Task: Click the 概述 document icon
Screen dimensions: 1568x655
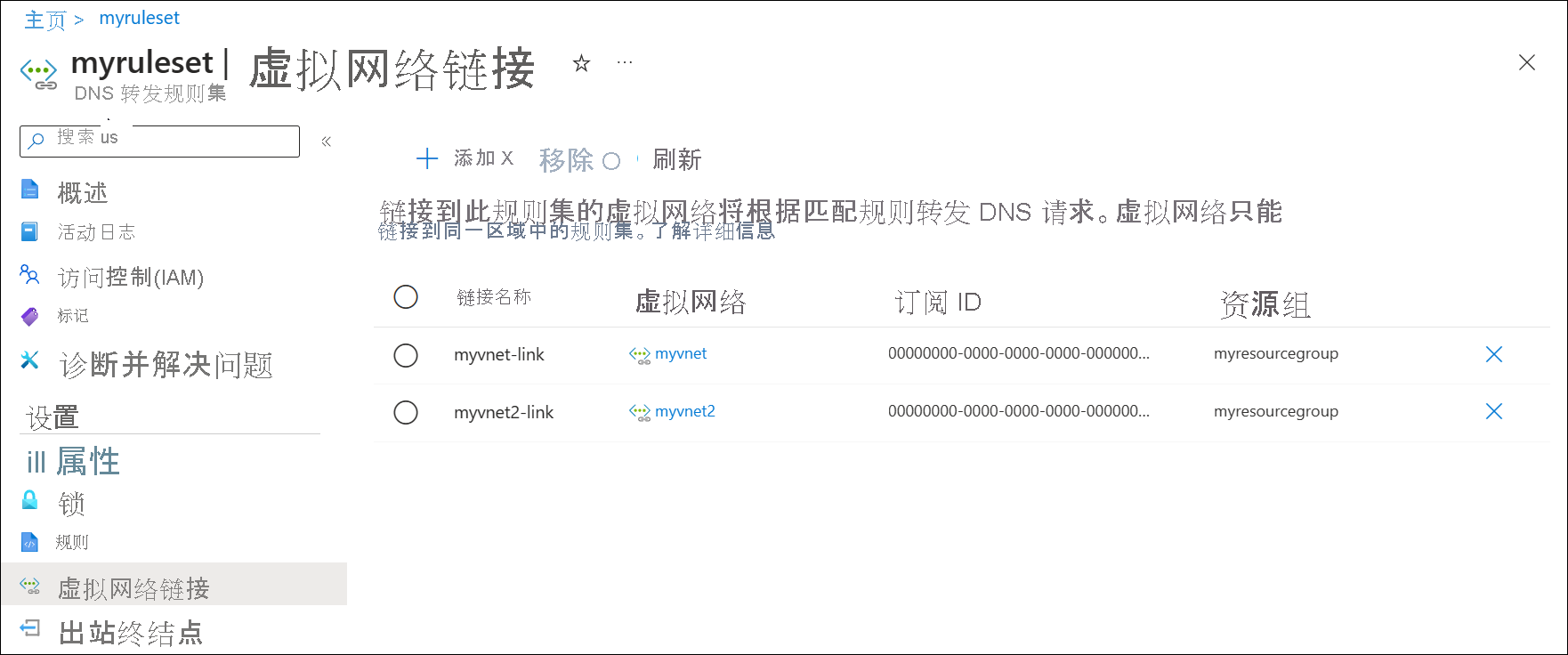Action: pos(29,190)
